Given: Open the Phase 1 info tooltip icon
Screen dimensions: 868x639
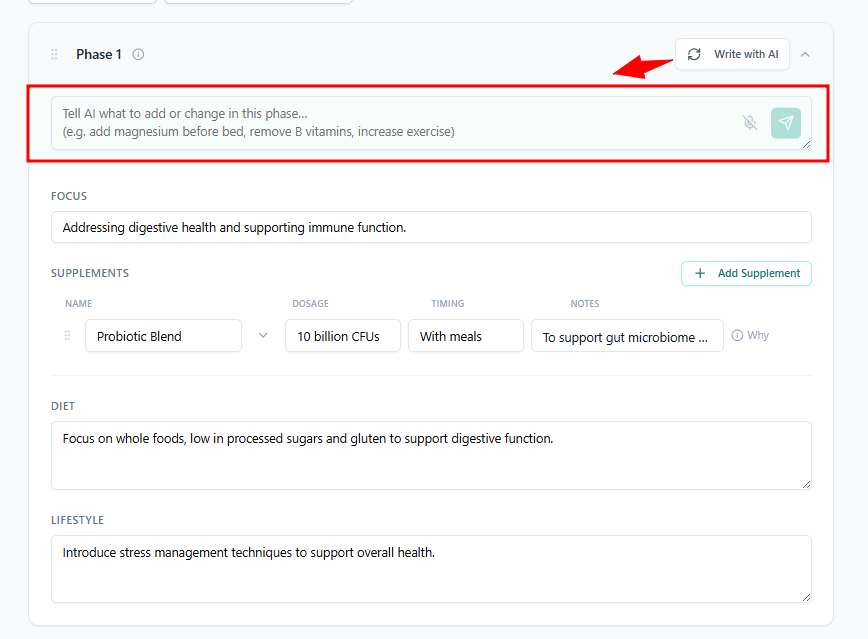Looking at the screenshot, I should pyautogui.click(x=138, y=54).
